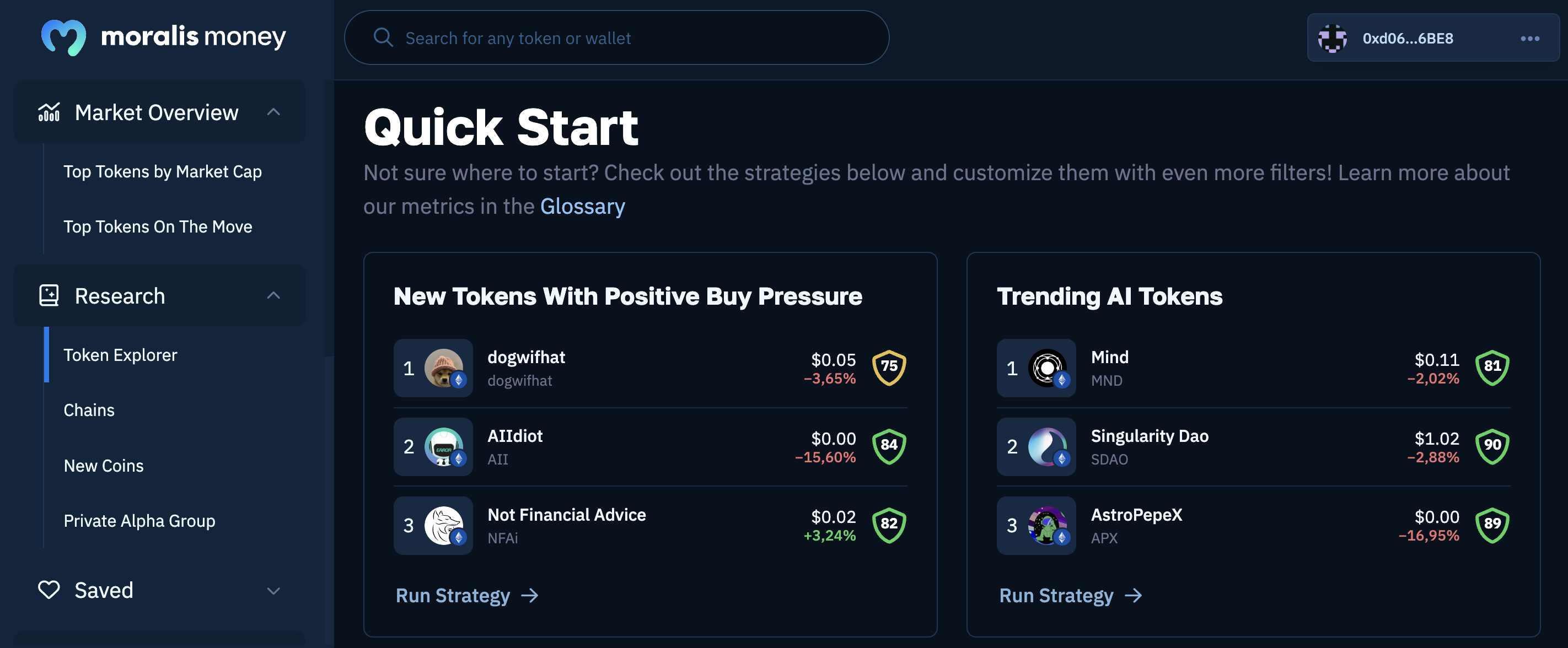The width and height of the screenshot is (1568, 648).
Task: Collapse the Research section
Action: [275, 295]
